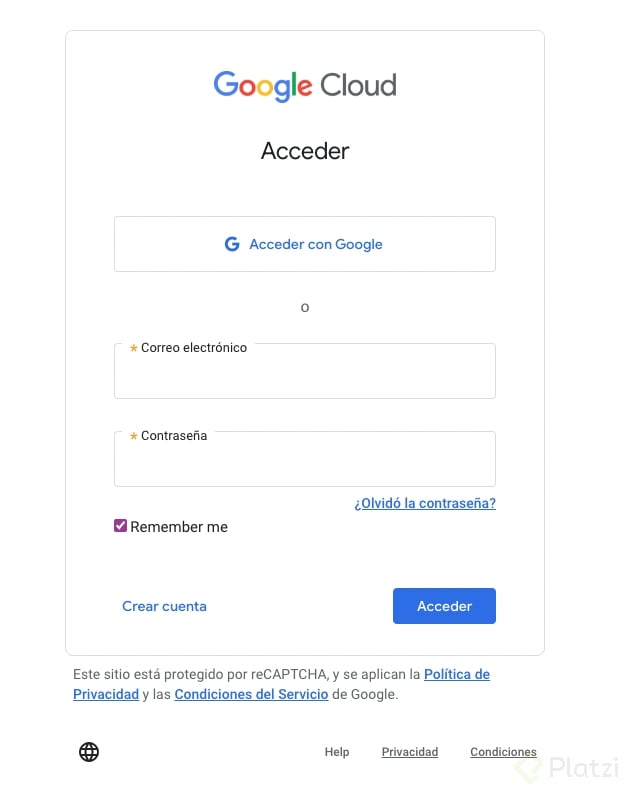Click the Correo electrónico asterisk label
Viewport: 625px width, 792px height.
click(x=188, y=348)
